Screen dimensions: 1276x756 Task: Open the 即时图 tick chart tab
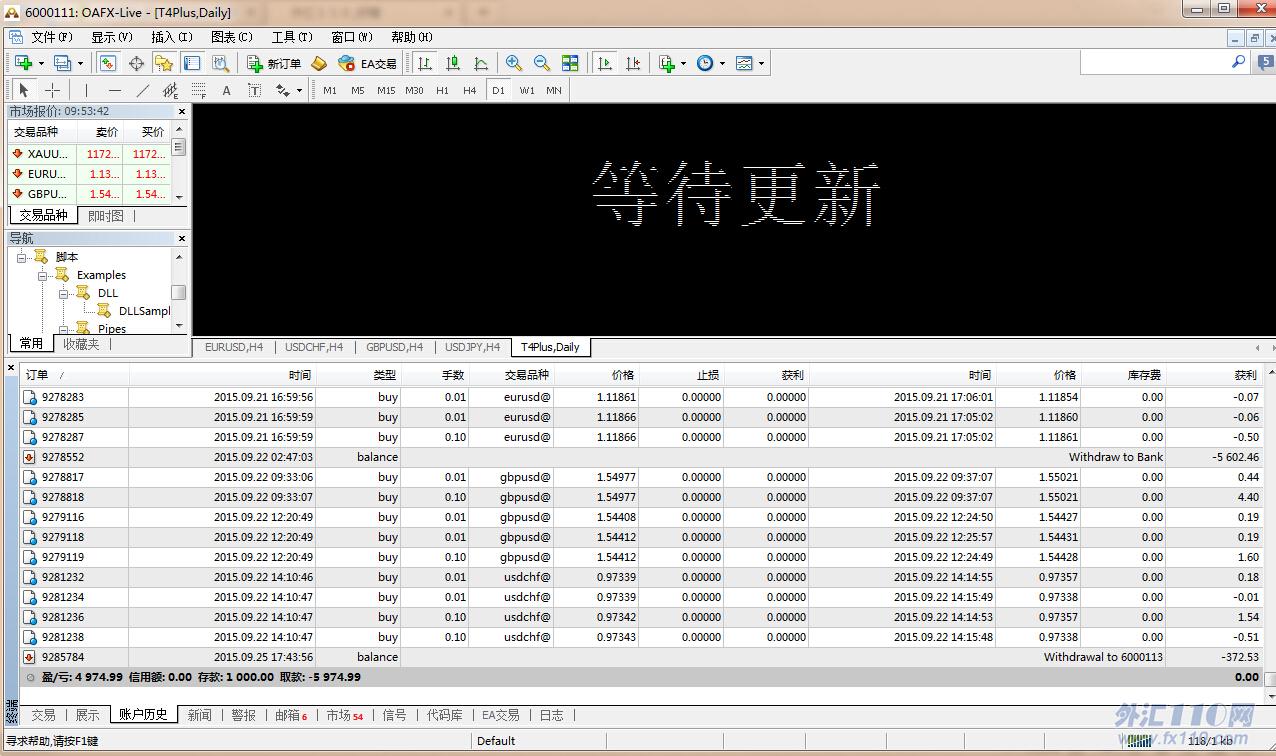point(106,215)
